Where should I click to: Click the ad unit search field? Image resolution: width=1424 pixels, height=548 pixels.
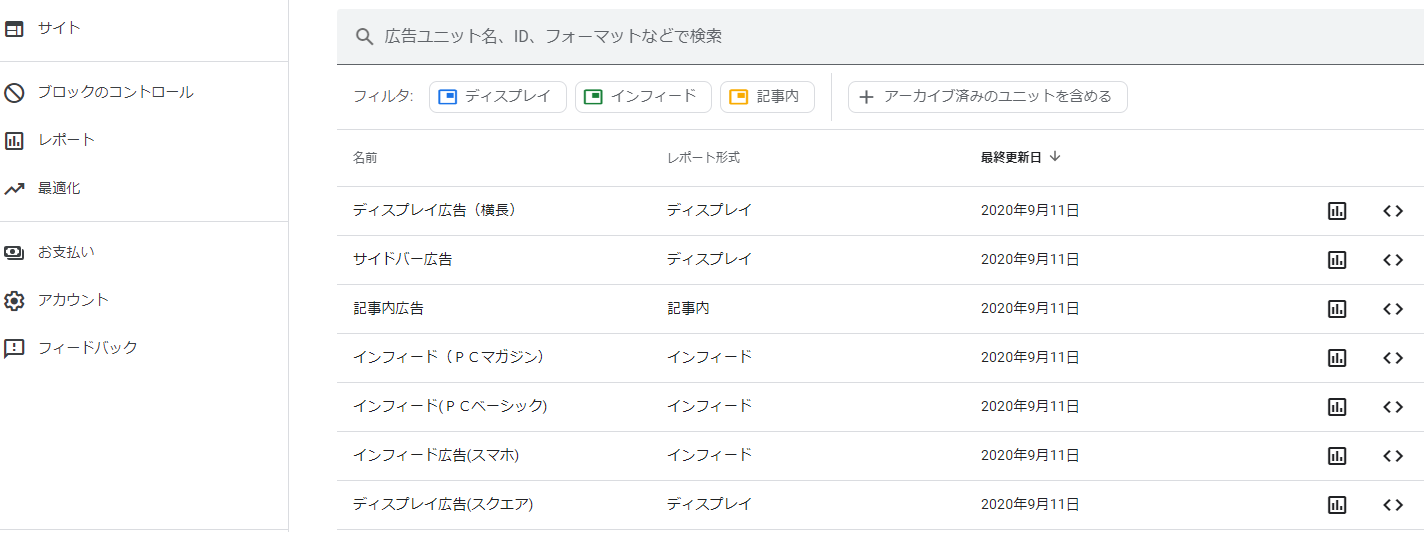(x=880, y=36)
